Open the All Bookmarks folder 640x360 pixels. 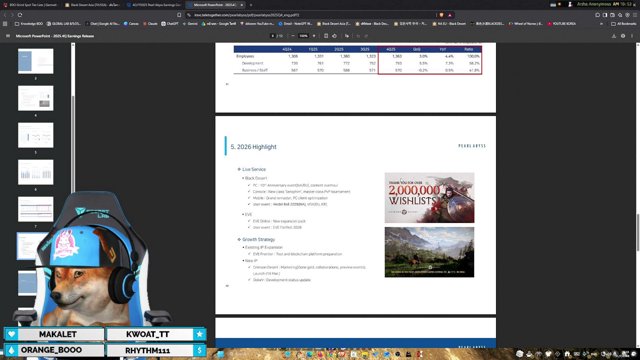(624, 24)
